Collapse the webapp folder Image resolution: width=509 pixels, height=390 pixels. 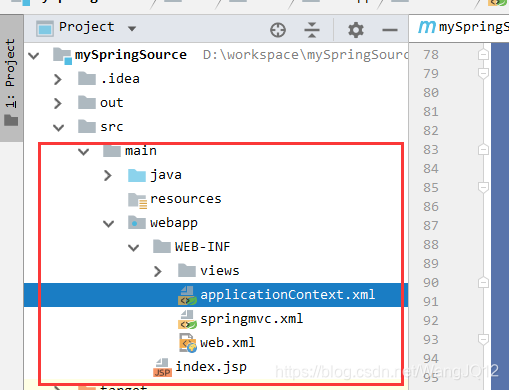point(108,224)
